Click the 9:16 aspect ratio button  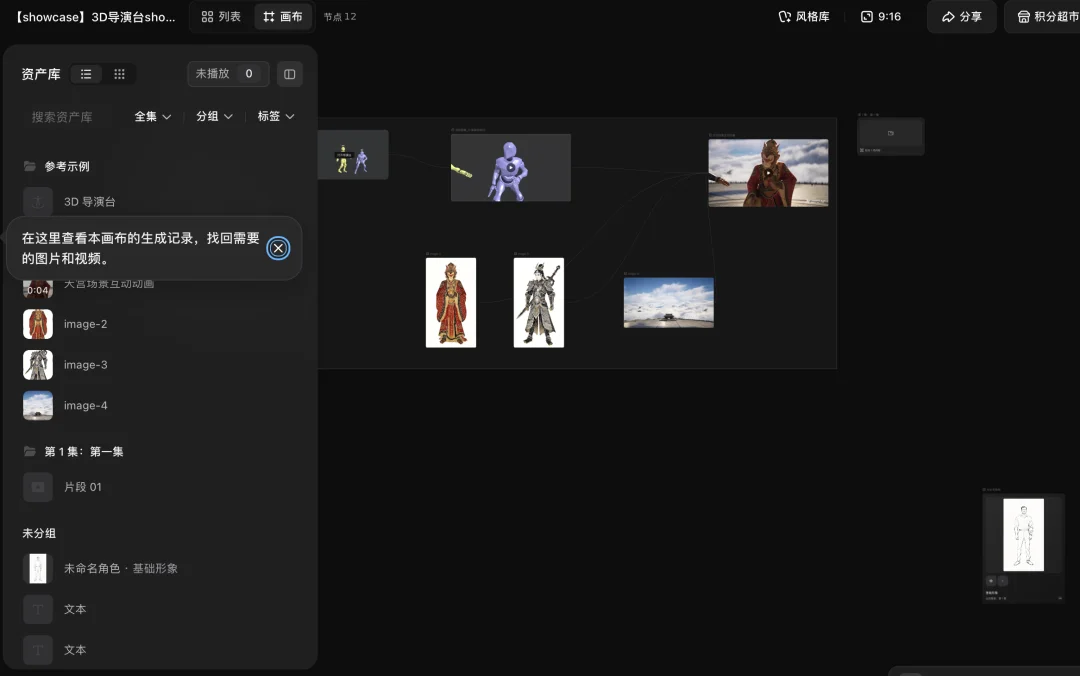tap(881, 17)
